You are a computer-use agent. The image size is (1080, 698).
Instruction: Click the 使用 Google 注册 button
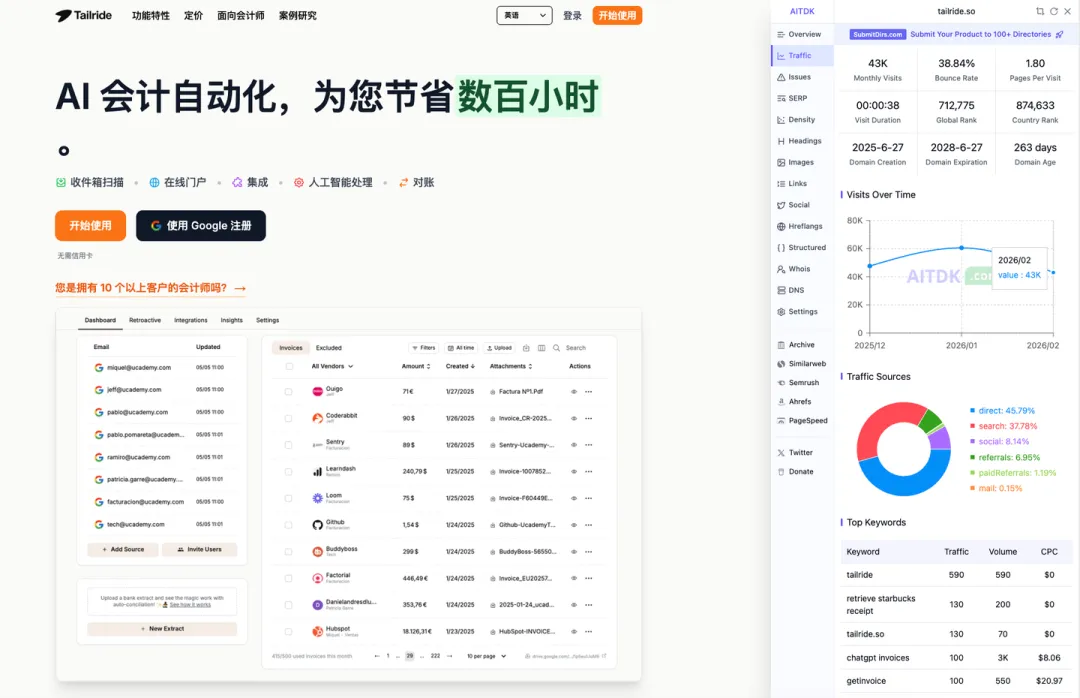200,225
